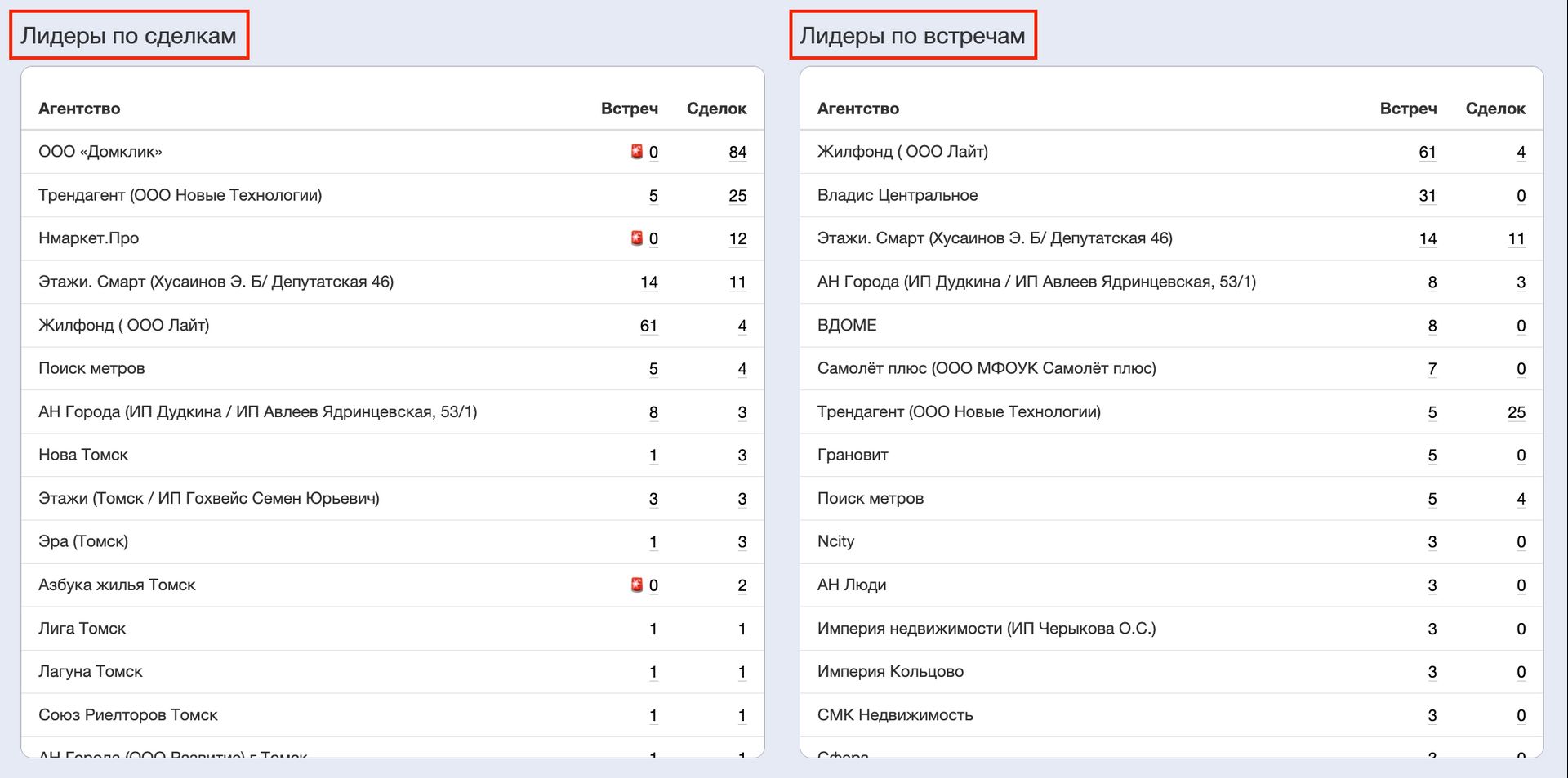Open 1 deal link for Союз Риелторов Томск
The width and height of the screenshot is (1568, 778).
click(742, 715)
